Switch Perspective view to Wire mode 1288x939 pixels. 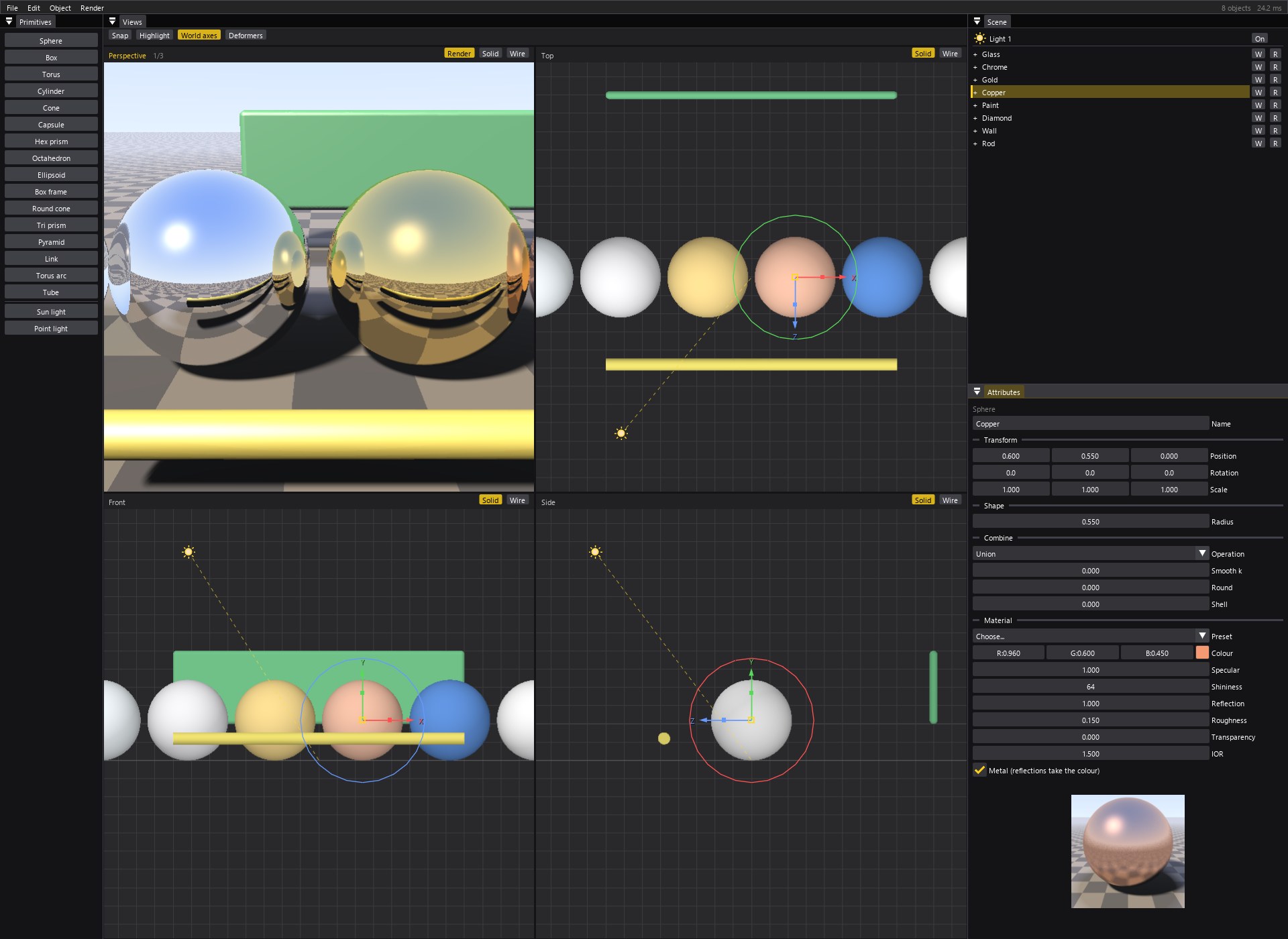517,54
